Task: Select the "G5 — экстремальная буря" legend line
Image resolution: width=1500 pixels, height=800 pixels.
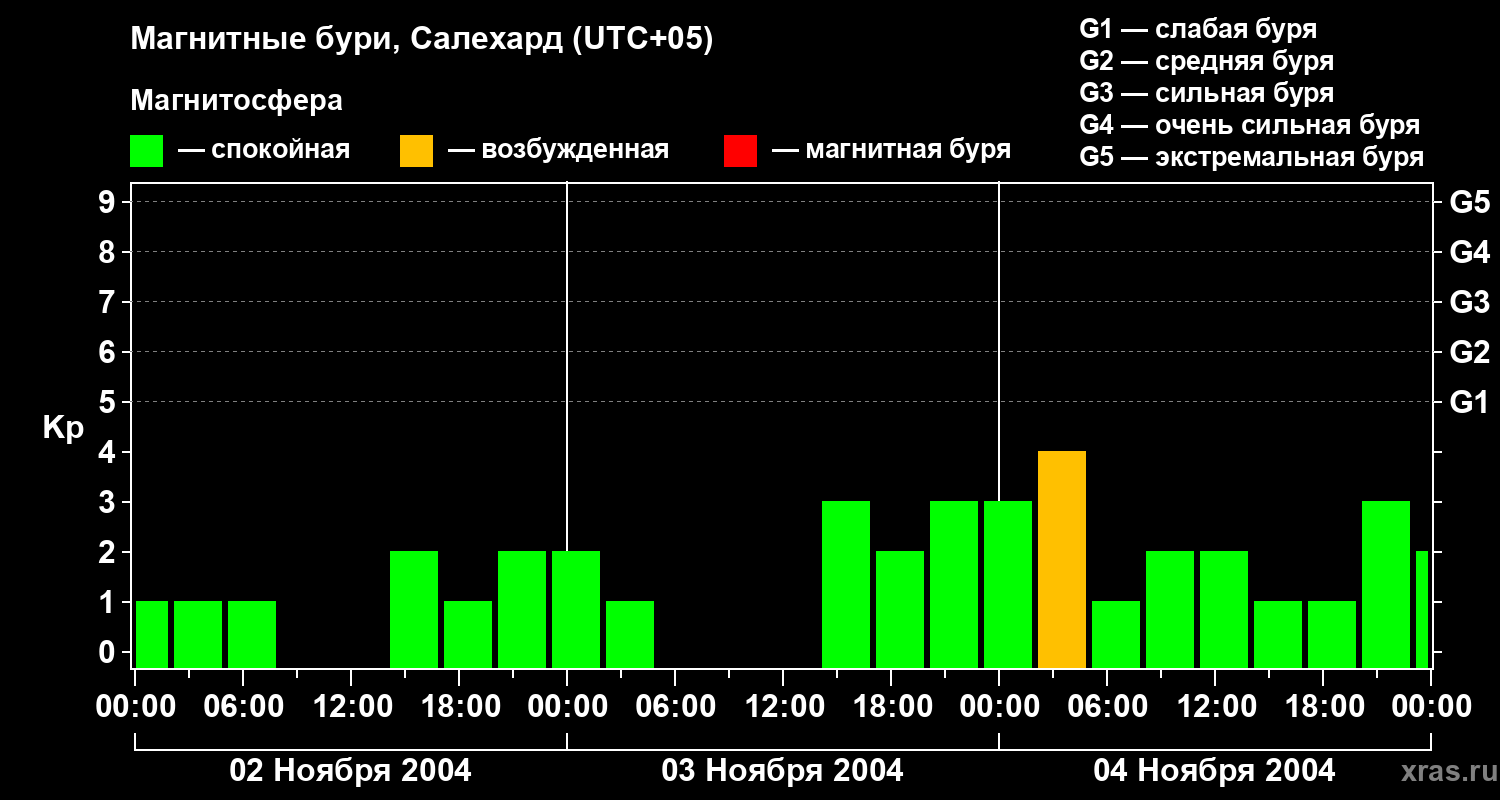Action: pyautogui.click(x=1252, y=157)
